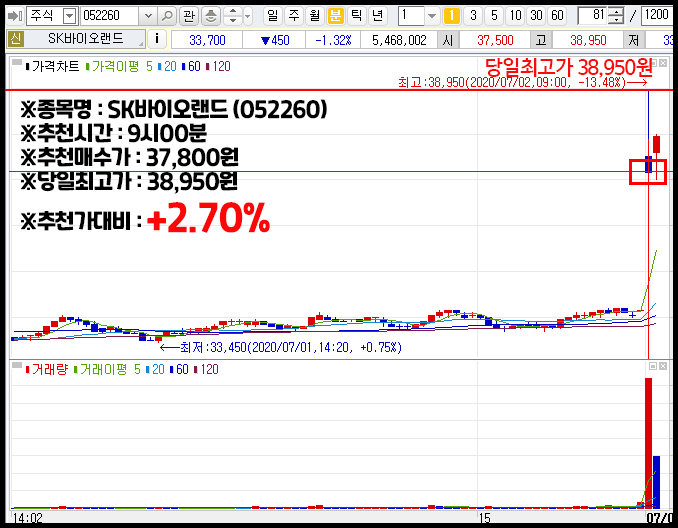Screen dimensions: 678x528
Task: Click the 14:02 time axis label
Action: [28, 518]
